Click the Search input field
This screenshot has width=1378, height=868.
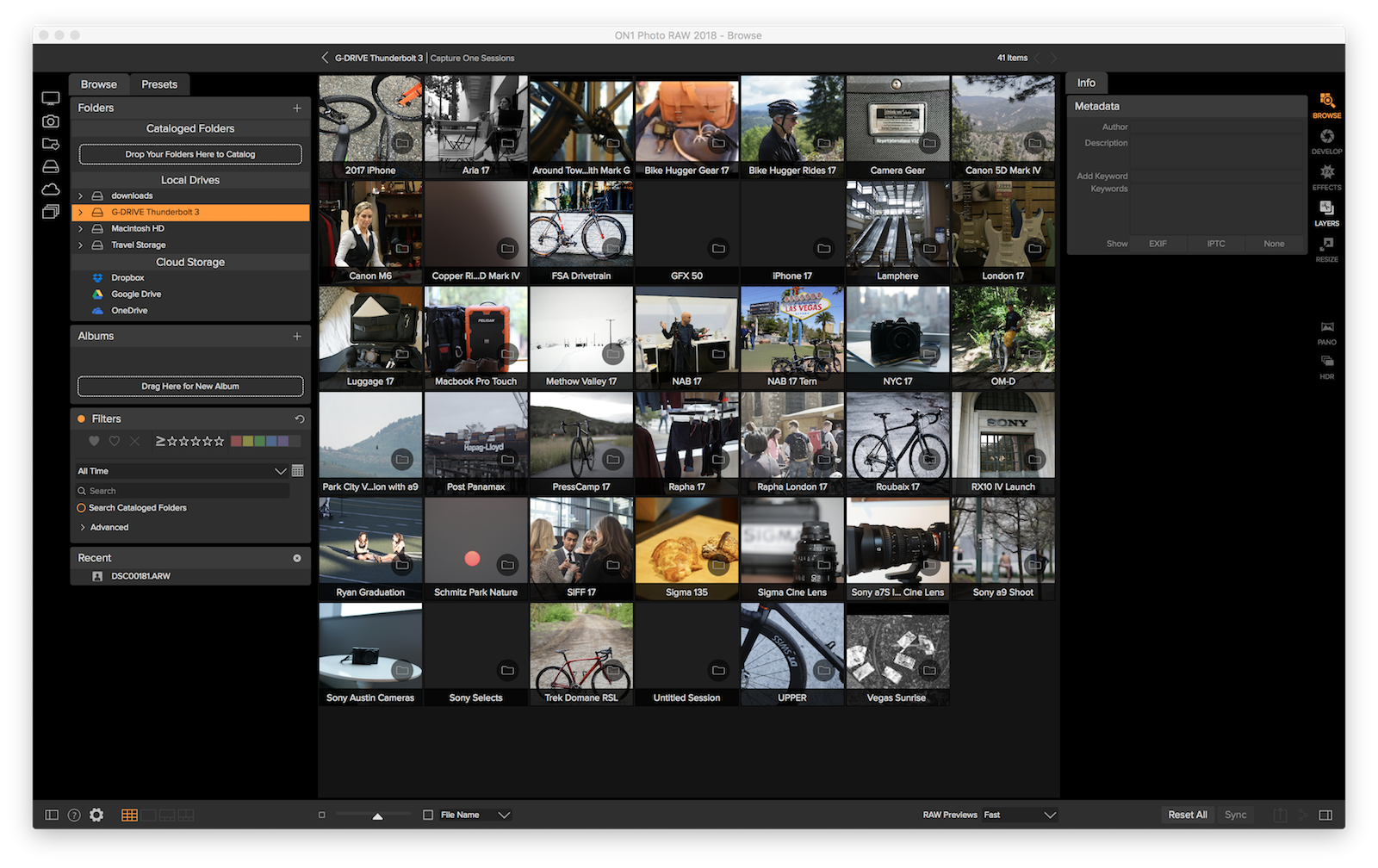coord(183,491)
